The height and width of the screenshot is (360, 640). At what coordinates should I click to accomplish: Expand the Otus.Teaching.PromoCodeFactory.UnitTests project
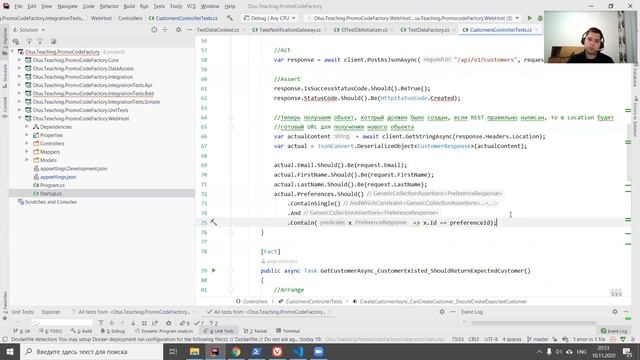tap(19, 110)
